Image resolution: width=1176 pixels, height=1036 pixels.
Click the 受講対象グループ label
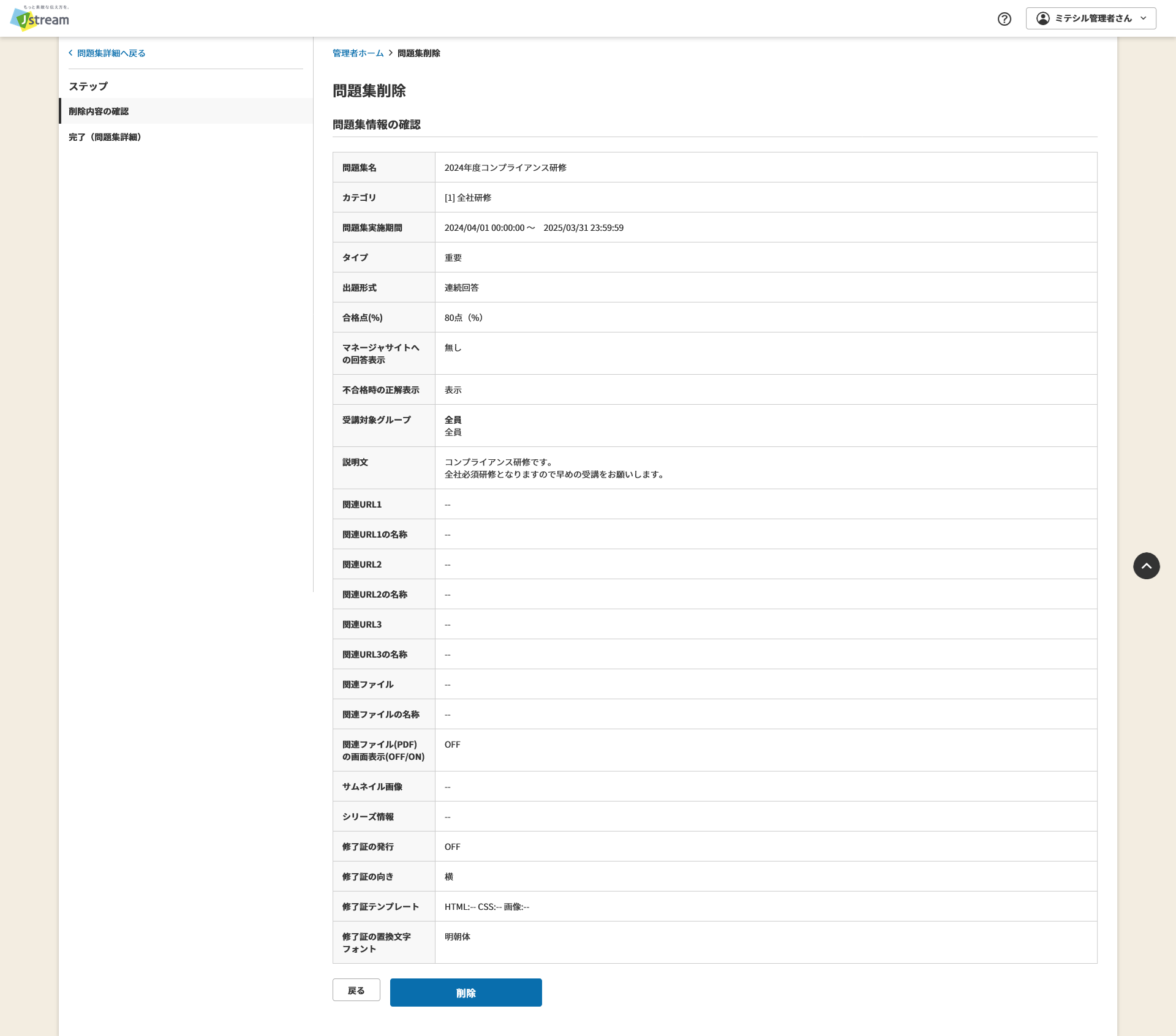pos(377,420)
